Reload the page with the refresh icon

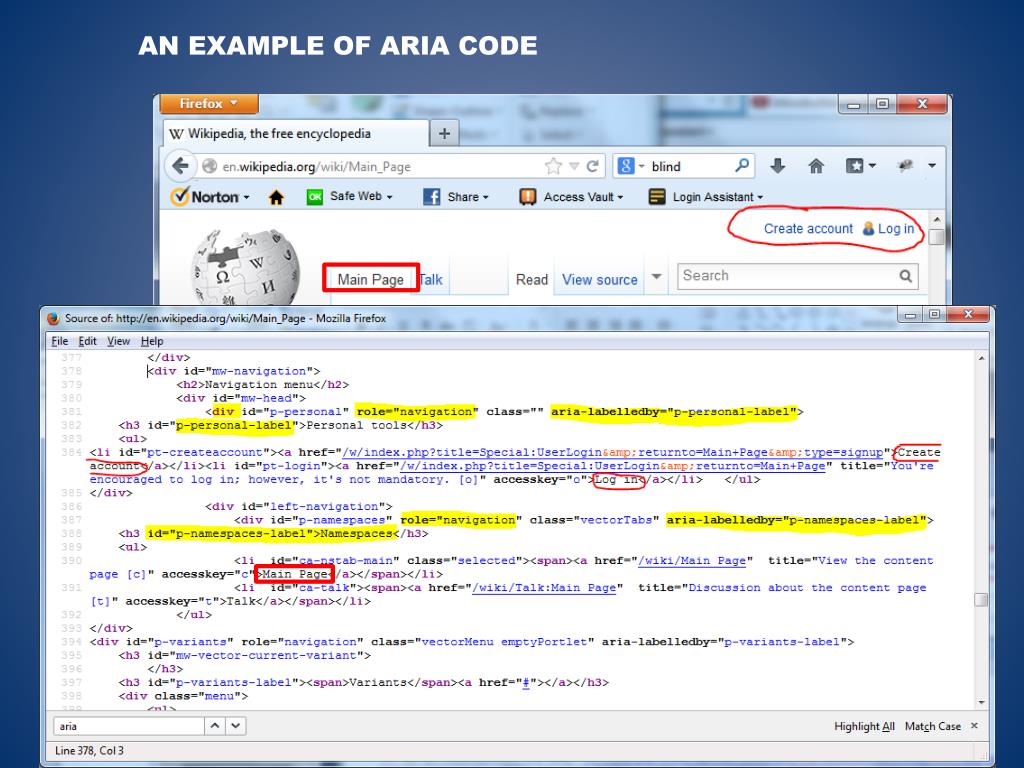(593, 167)
